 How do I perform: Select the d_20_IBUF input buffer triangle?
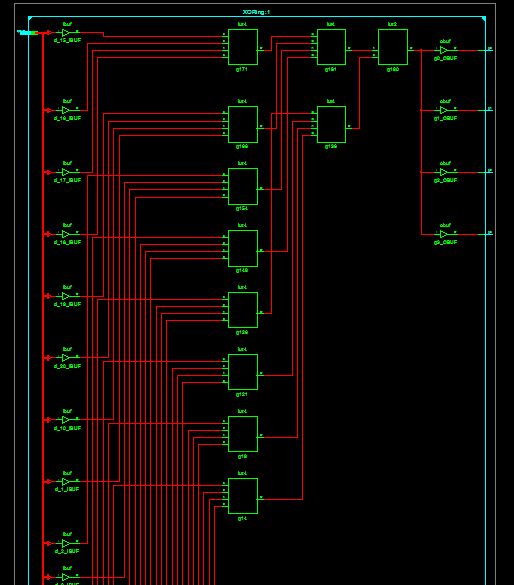click(66, 358)
